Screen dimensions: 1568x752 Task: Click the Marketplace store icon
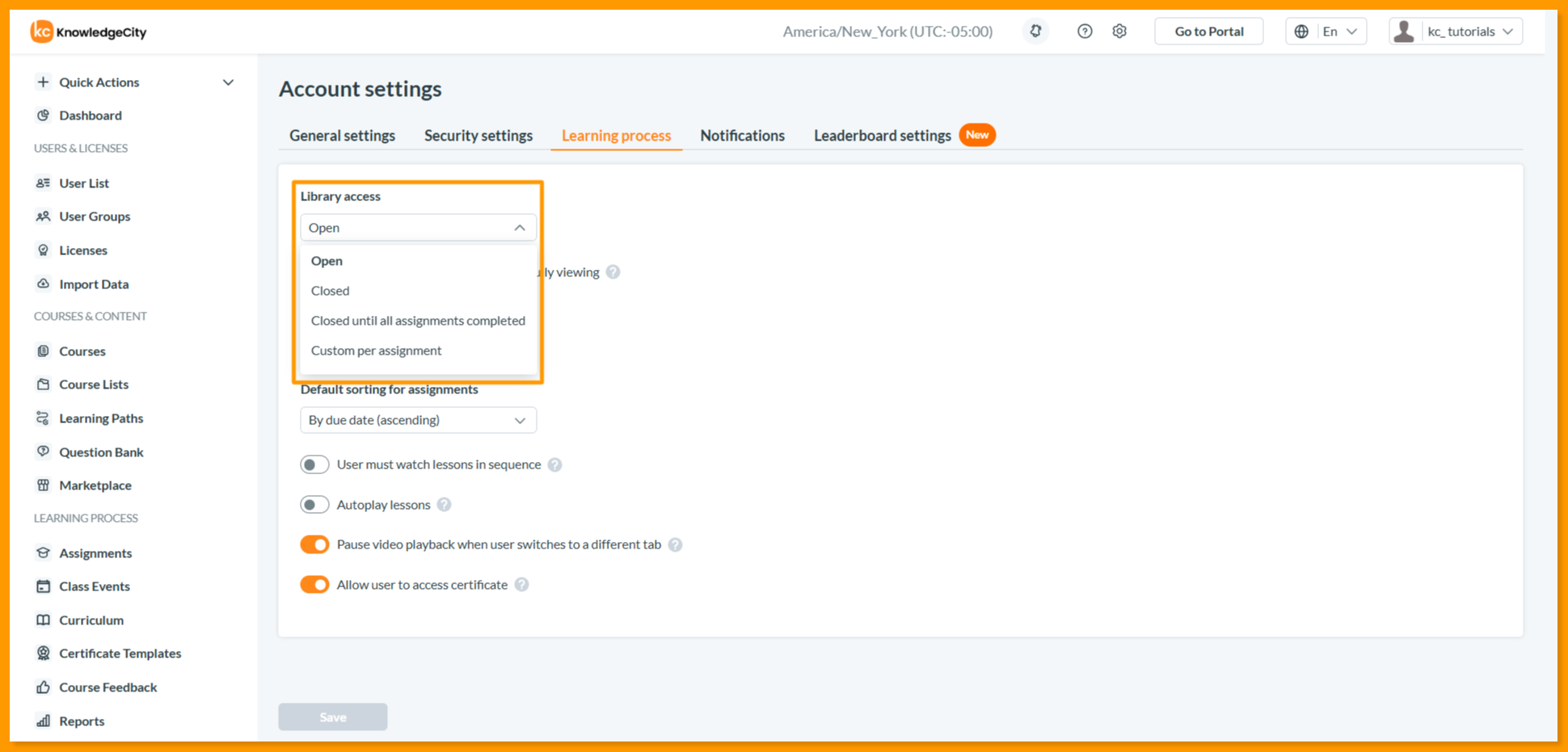[x=44, y=485]
